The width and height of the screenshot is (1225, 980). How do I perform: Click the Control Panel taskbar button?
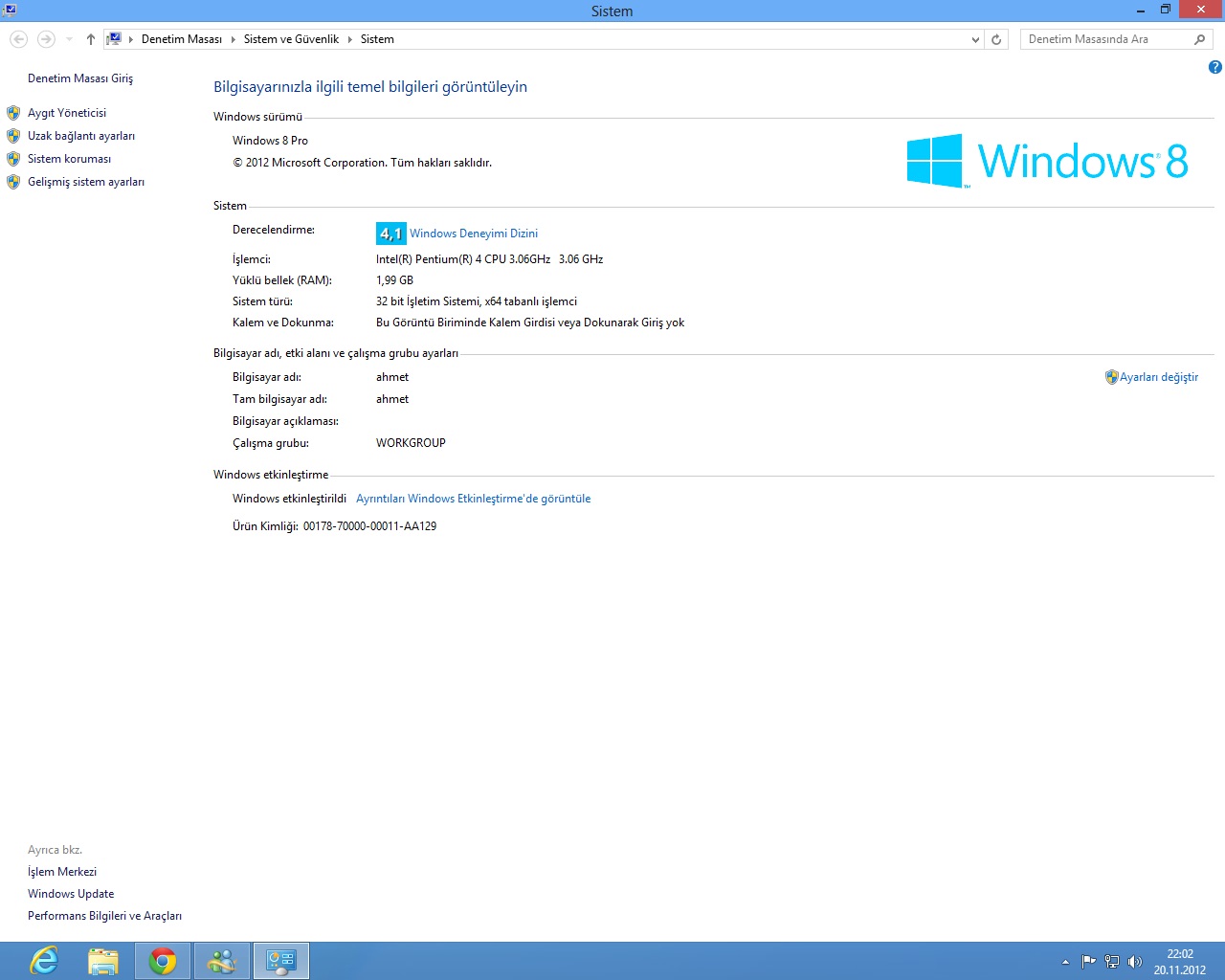(281, 961)
